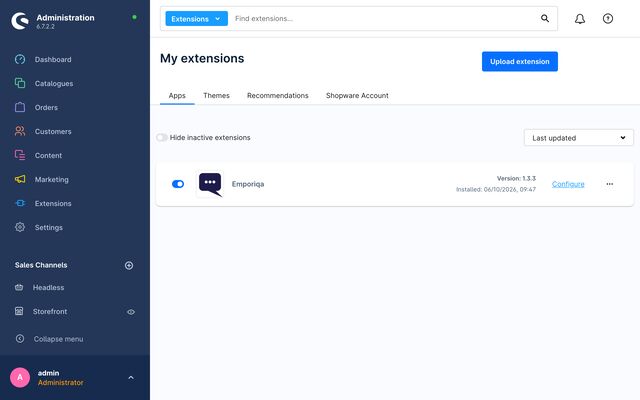Switch to the Apps tab
Image resolution: width=640 pixels, height=400 pixels.
coord(177,96)
